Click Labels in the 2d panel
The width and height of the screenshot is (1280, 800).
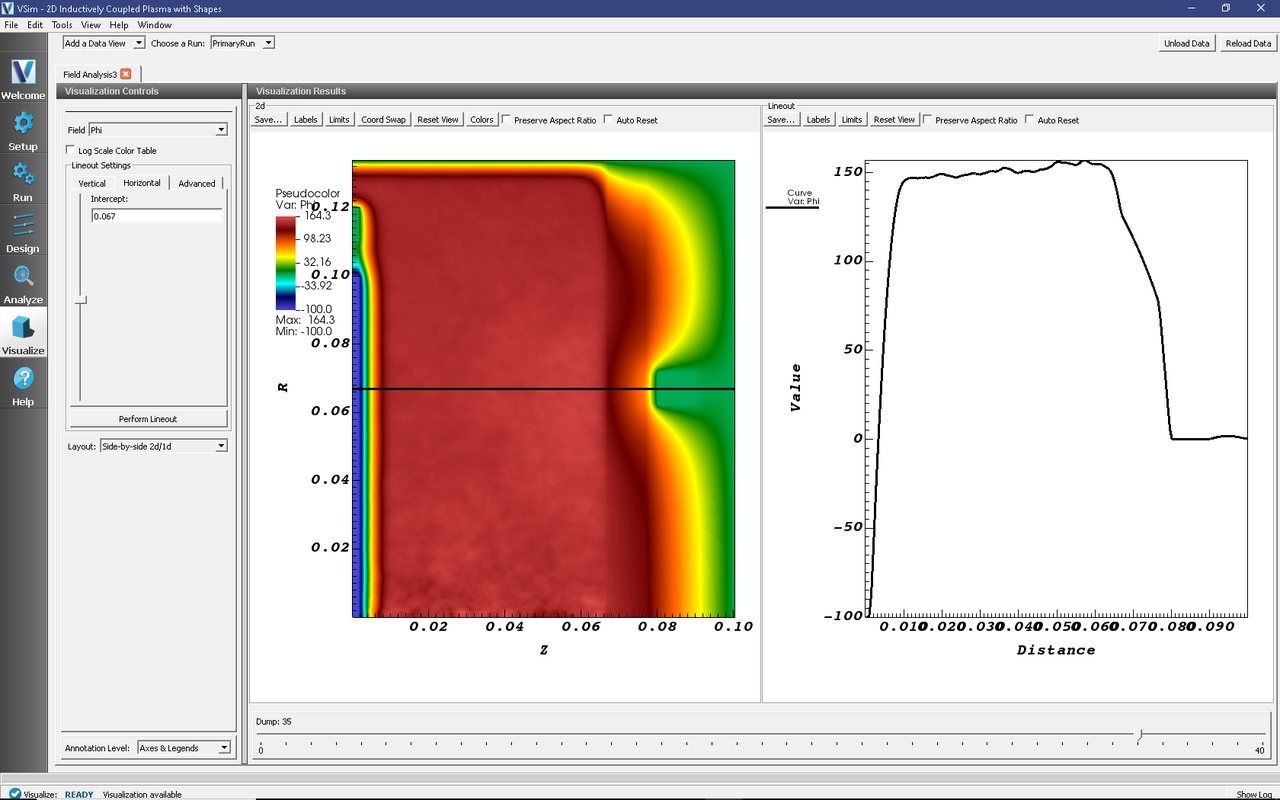coord(306,120)
